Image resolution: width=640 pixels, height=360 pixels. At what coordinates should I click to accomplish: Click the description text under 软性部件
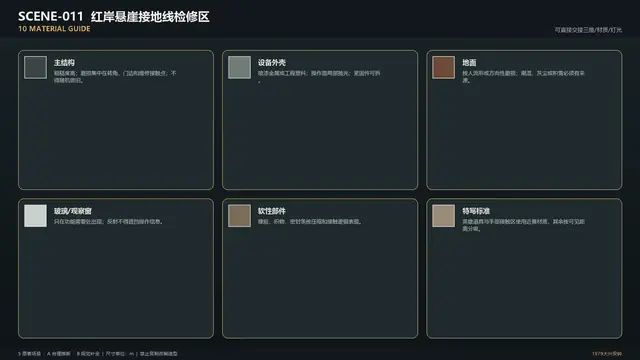[310, 222]
